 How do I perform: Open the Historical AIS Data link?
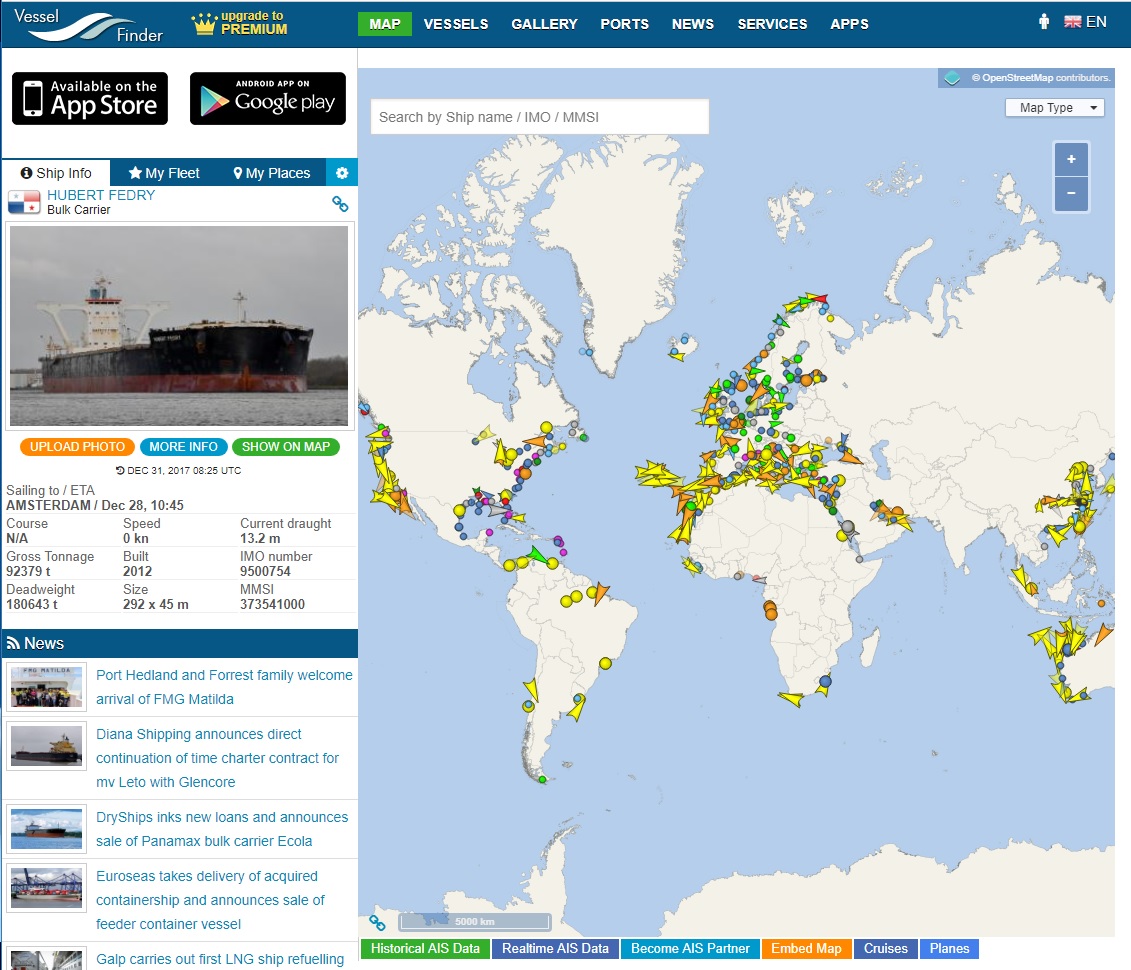click(425, 948)
